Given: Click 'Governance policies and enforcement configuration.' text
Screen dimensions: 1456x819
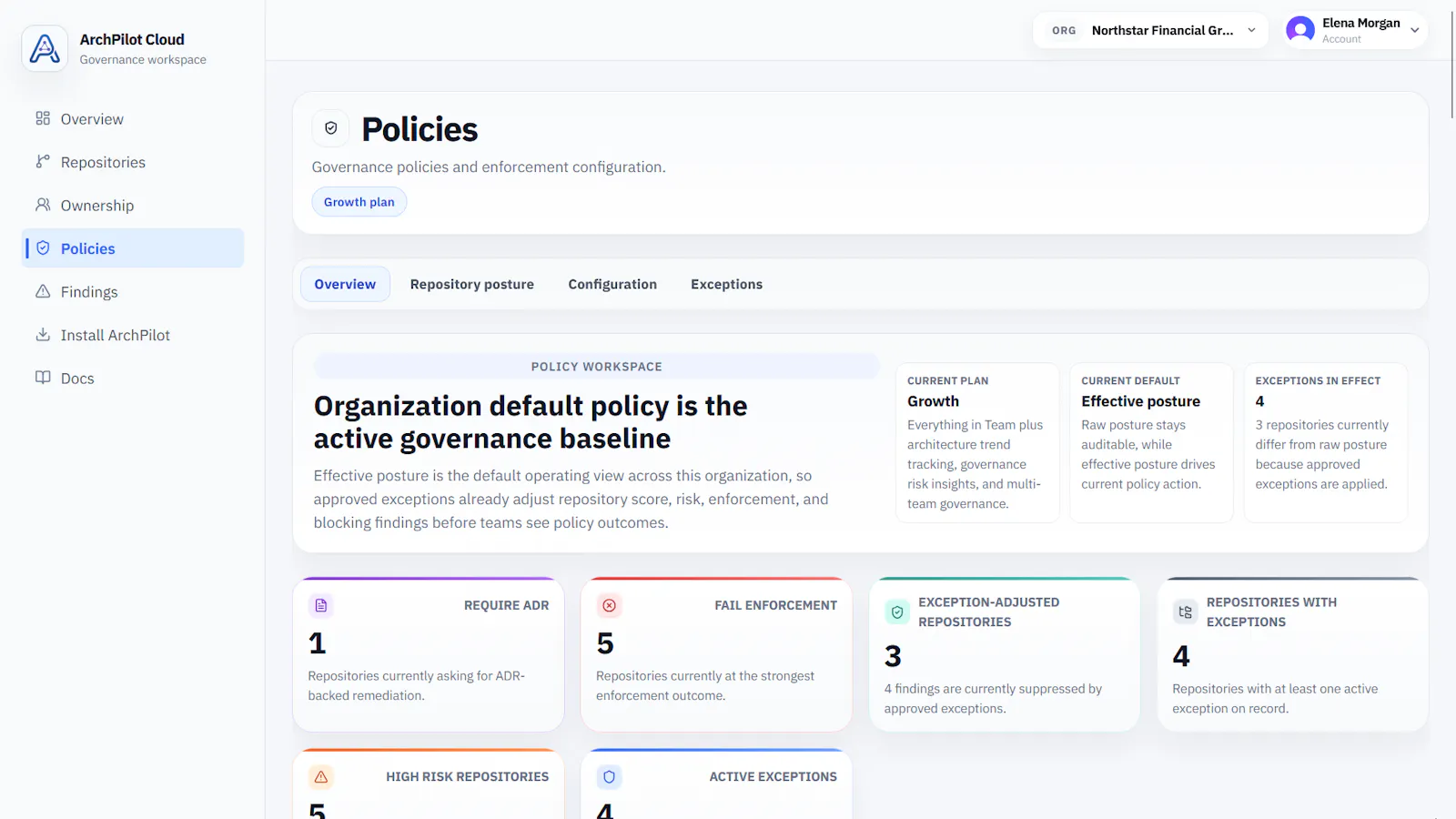Looking at the screenshot, I should (489, 167).
